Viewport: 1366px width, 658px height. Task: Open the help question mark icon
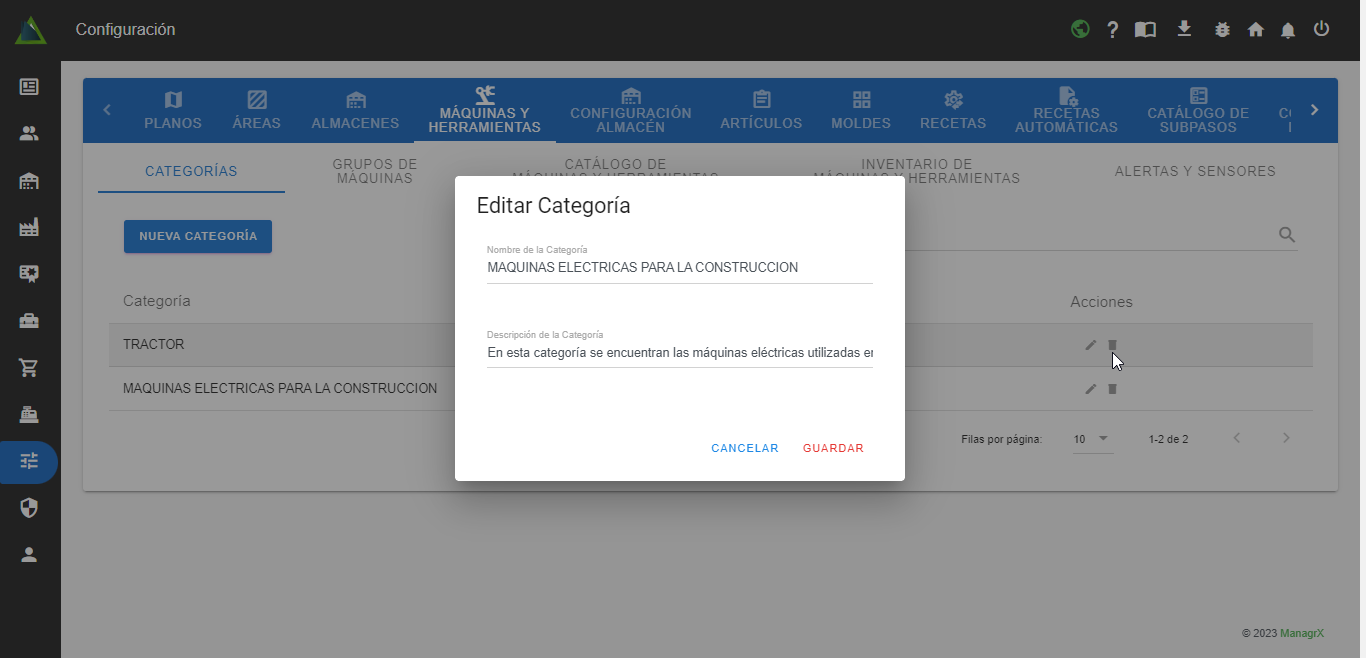[x=1112, y=30]
